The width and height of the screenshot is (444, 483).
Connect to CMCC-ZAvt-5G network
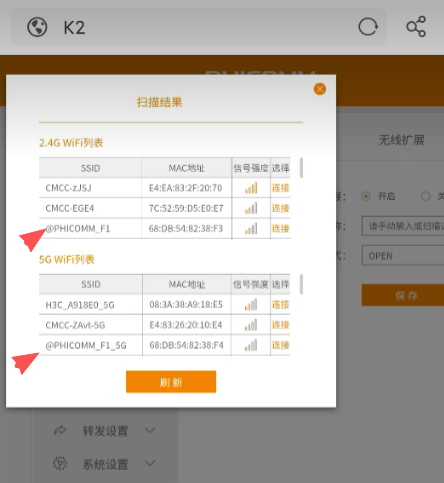(x=280, y=325)
